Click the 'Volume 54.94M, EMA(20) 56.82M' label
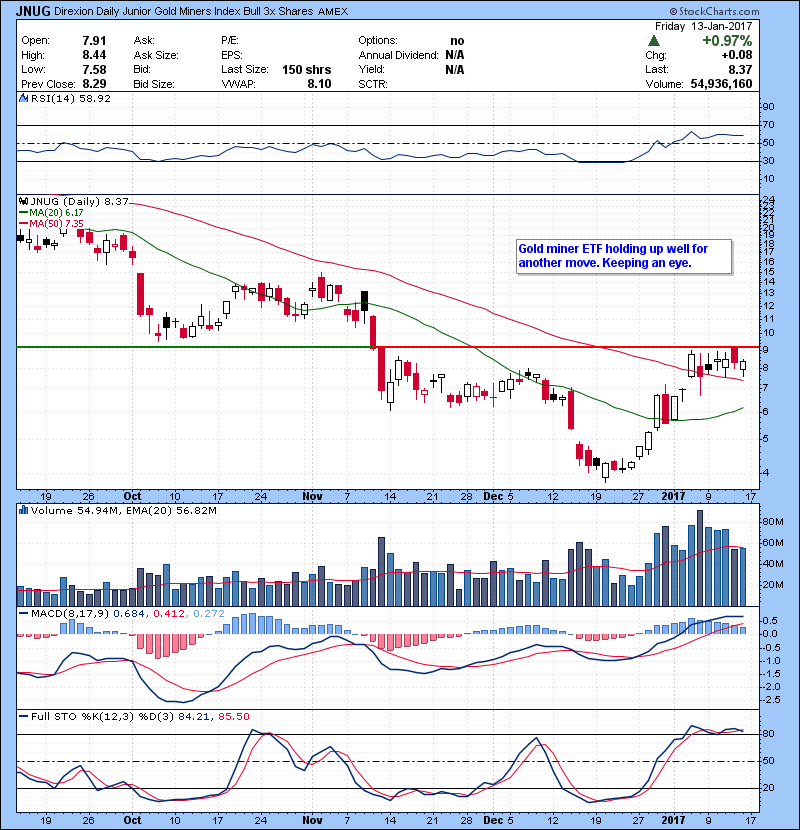800x830 pixels. (124, 510)
